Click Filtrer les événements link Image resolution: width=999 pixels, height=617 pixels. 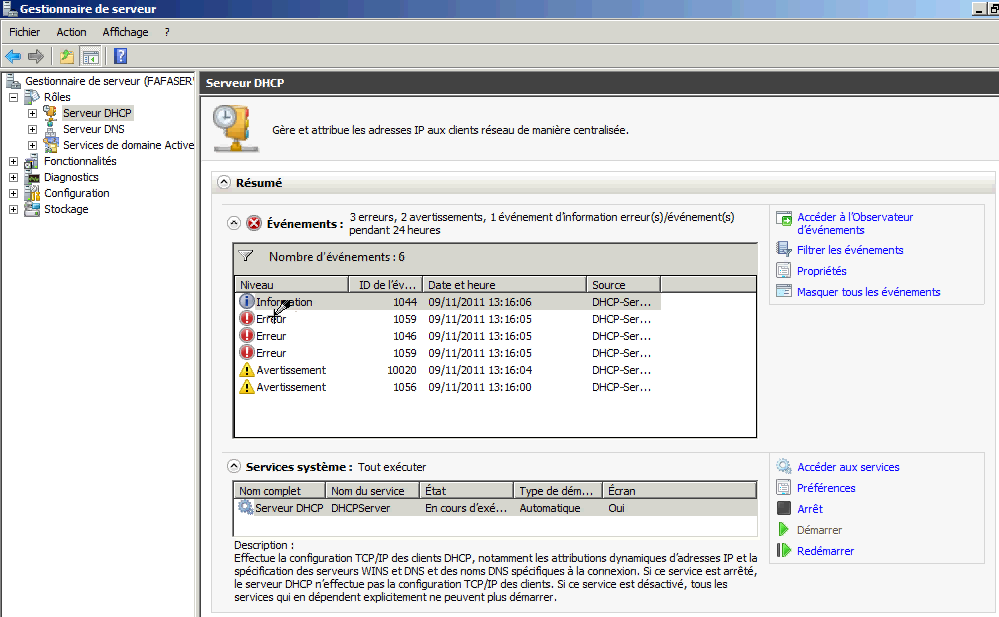click(x=850, y=250)
